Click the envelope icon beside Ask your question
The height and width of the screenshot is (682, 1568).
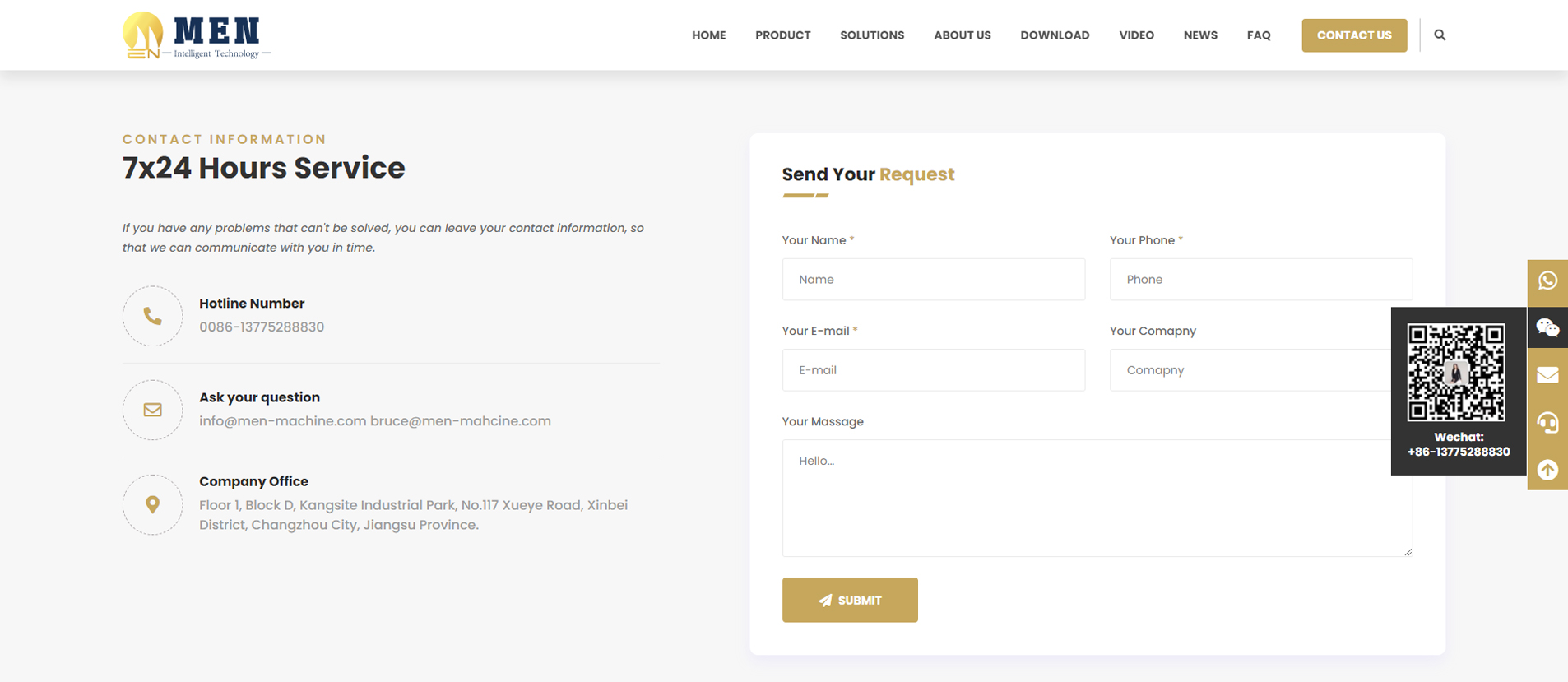[153, 410]
